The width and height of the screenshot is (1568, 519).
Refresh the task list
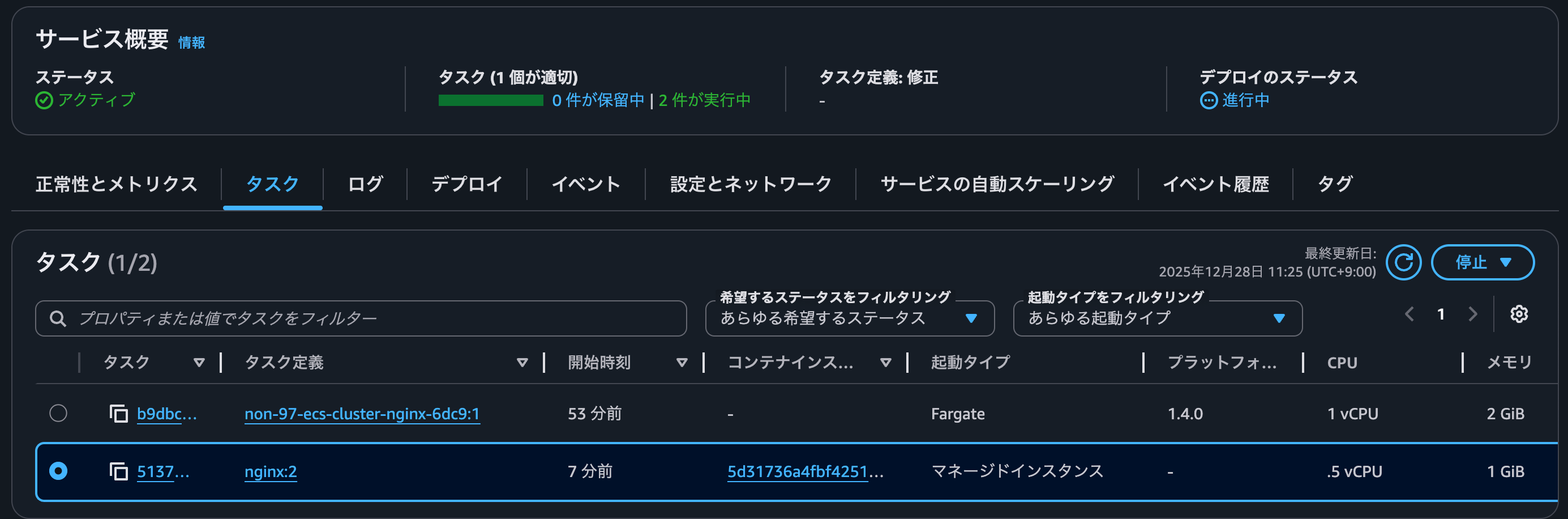coord(1403,262)
